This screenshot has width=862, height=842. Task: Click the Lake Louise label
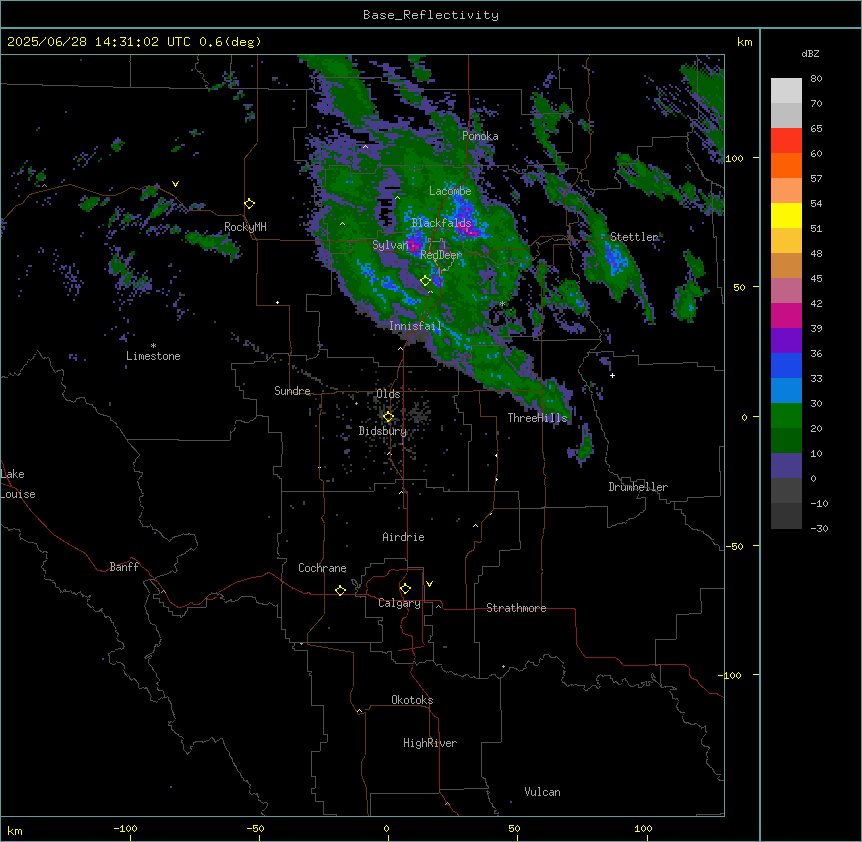point(18,484)
